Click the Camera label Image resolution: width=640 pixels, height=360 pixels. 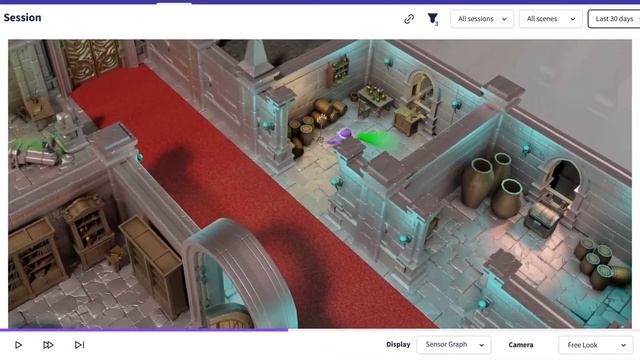(x=521, y=345)
